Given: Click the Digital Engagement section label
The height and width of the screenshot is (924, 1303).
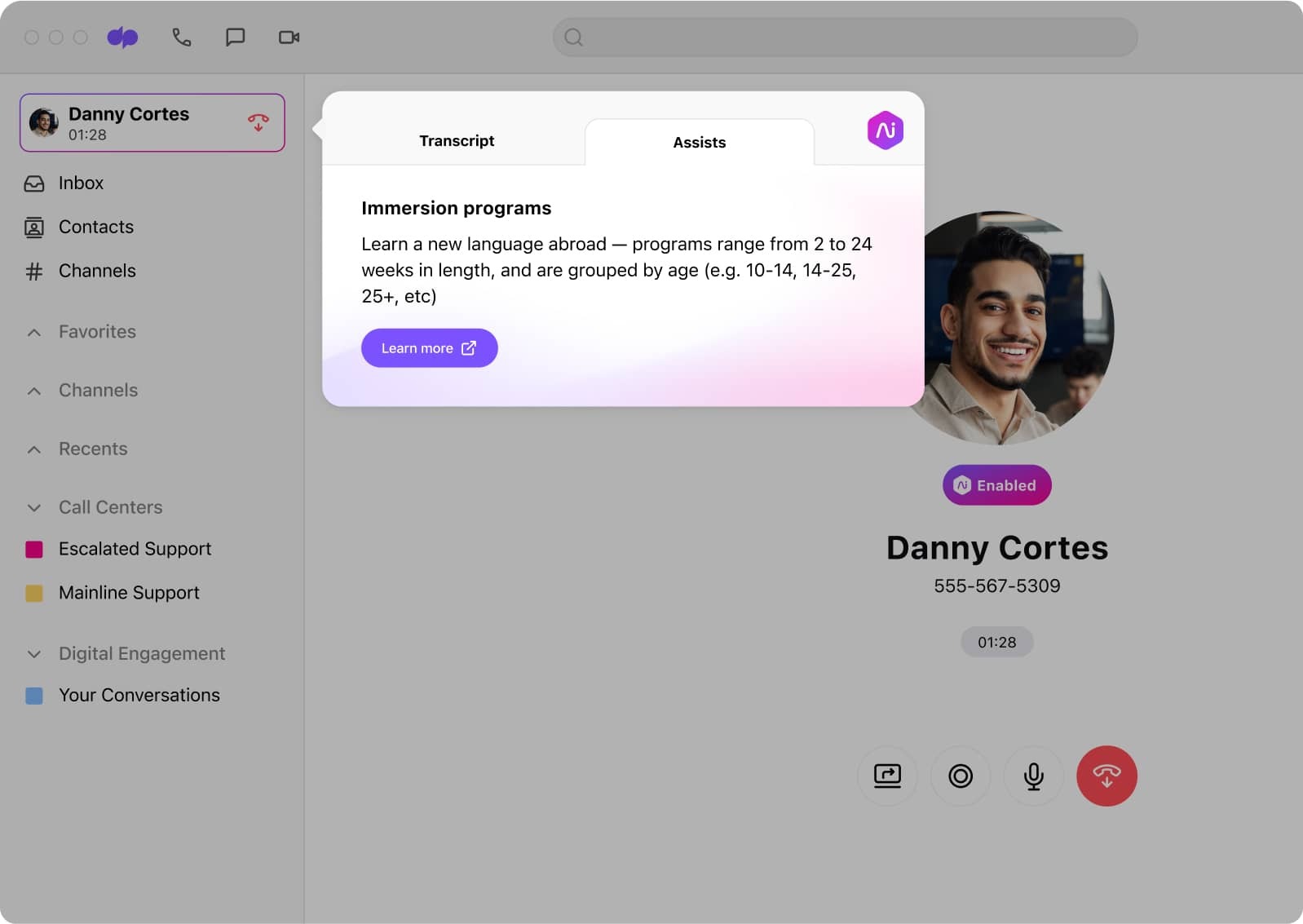Looking at the screenshot, I should coord(142,654).
